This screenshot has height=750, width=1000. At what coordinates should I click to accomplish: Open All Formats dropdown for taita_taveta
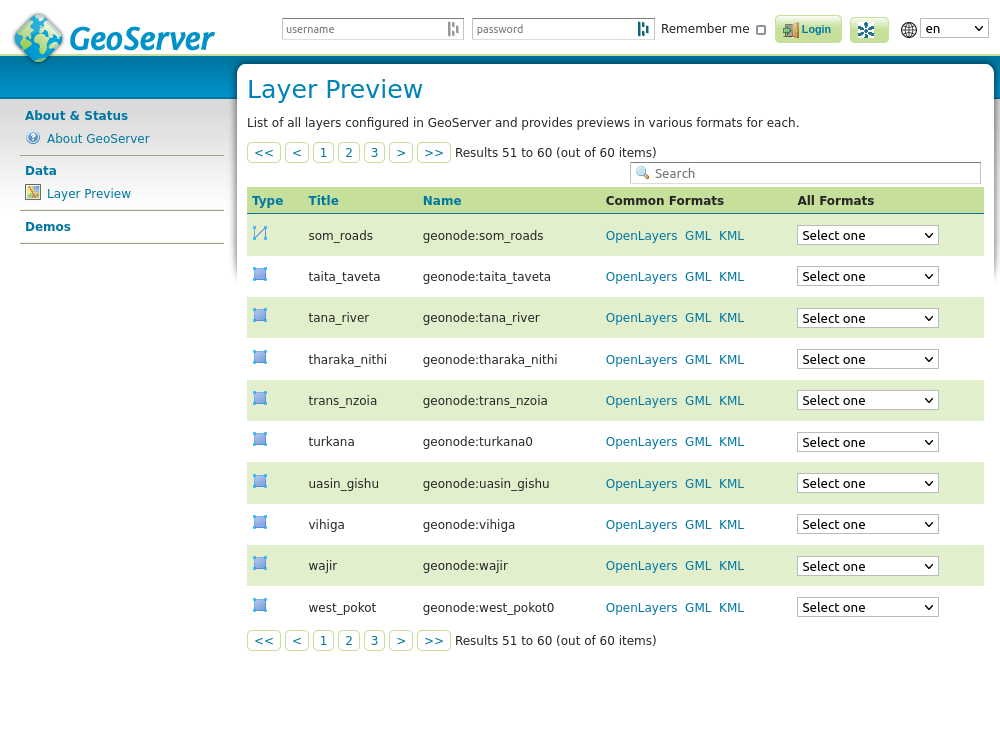867,276
